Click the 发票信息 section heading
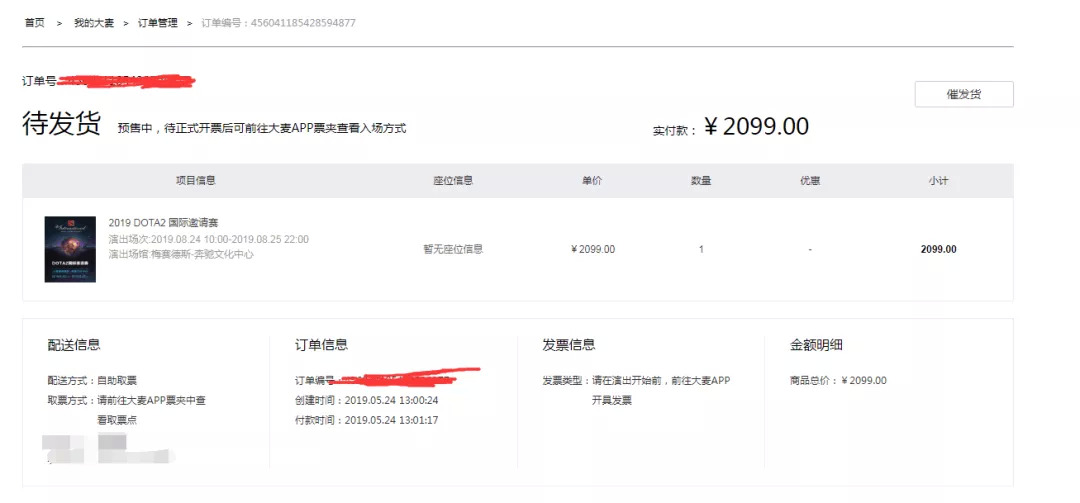The height and width of the screenshot is (503, 1080). tap(569, 345)
